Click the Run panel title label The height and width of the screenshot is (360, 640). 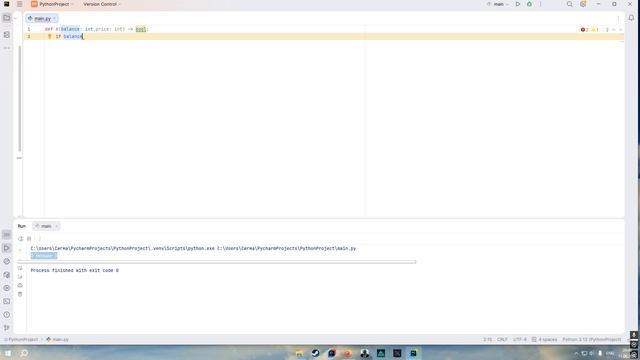[x=22, y=226]
